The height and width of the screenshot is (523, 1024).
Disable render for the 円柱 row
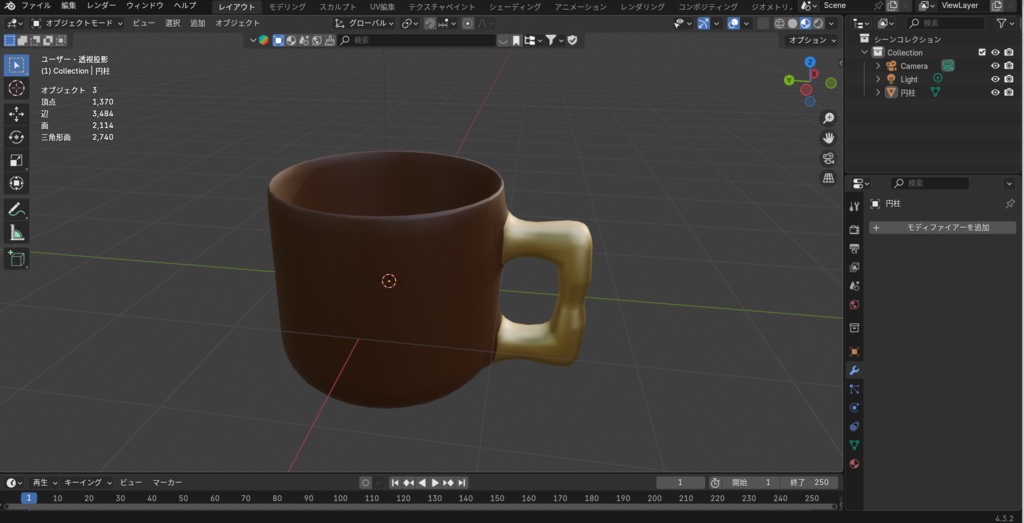pos(1009,93)
